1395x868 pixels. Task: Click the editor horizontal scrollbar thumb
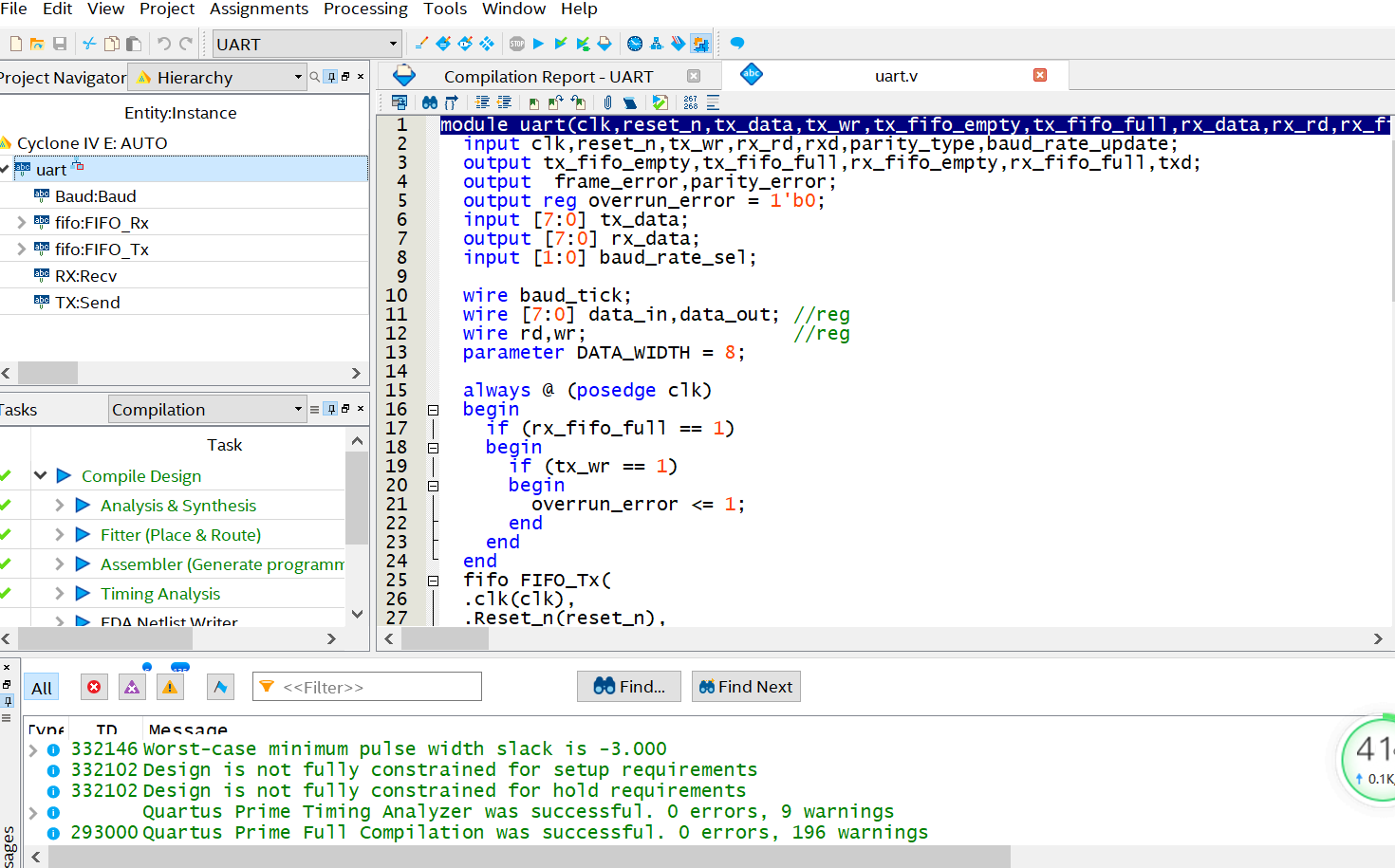(x=445, y=638)
